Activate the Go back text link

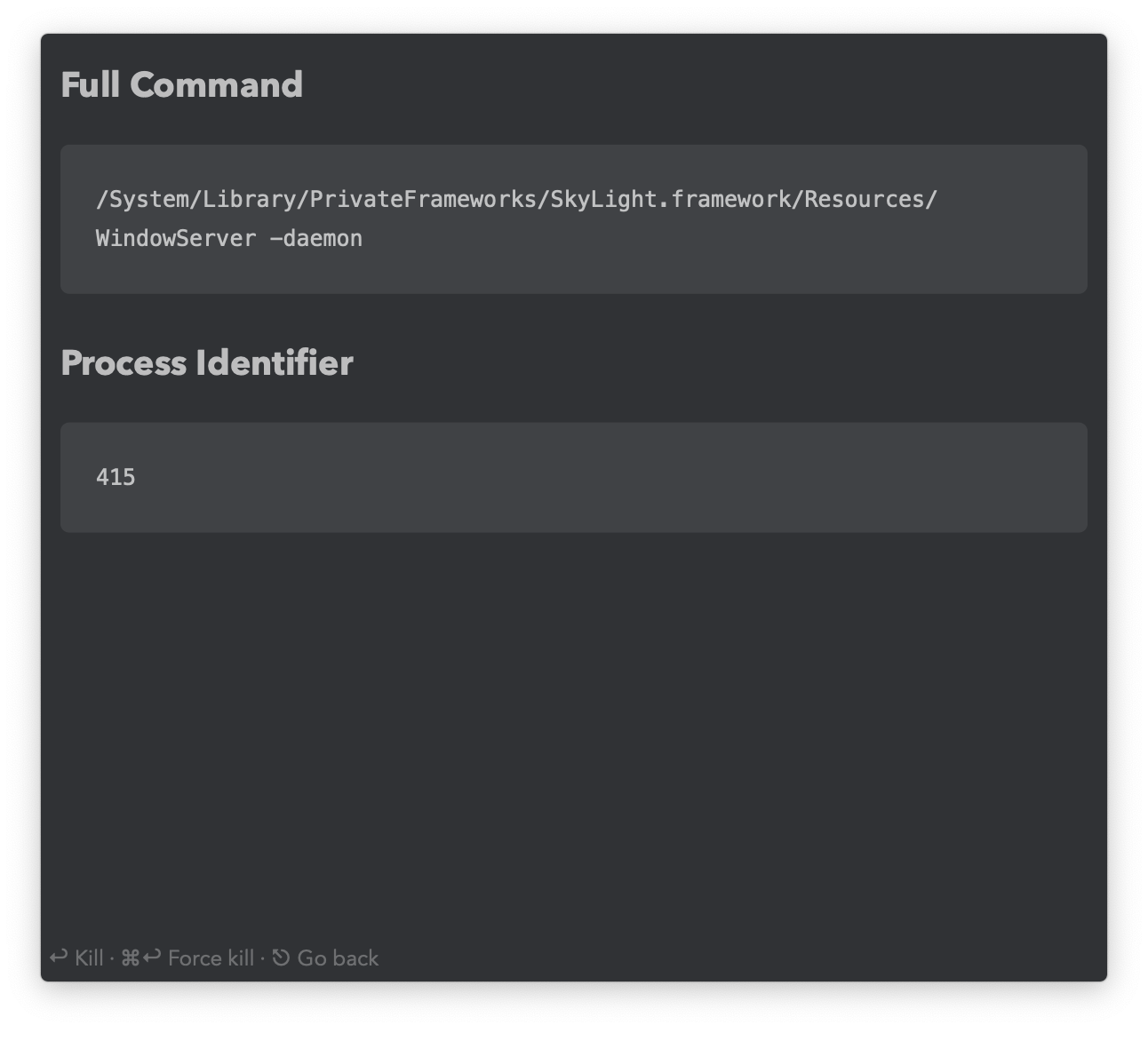coord(338,958)
